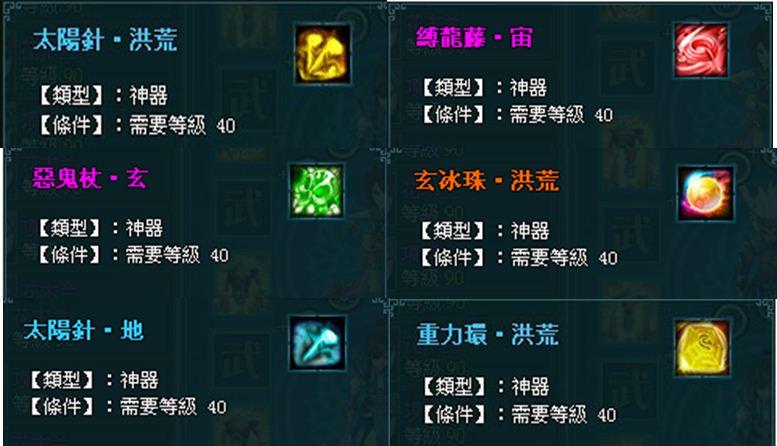Click 類型 神器 line under 惡鬼杖・玄
The image size is (777, 446).
pos(100,228)
